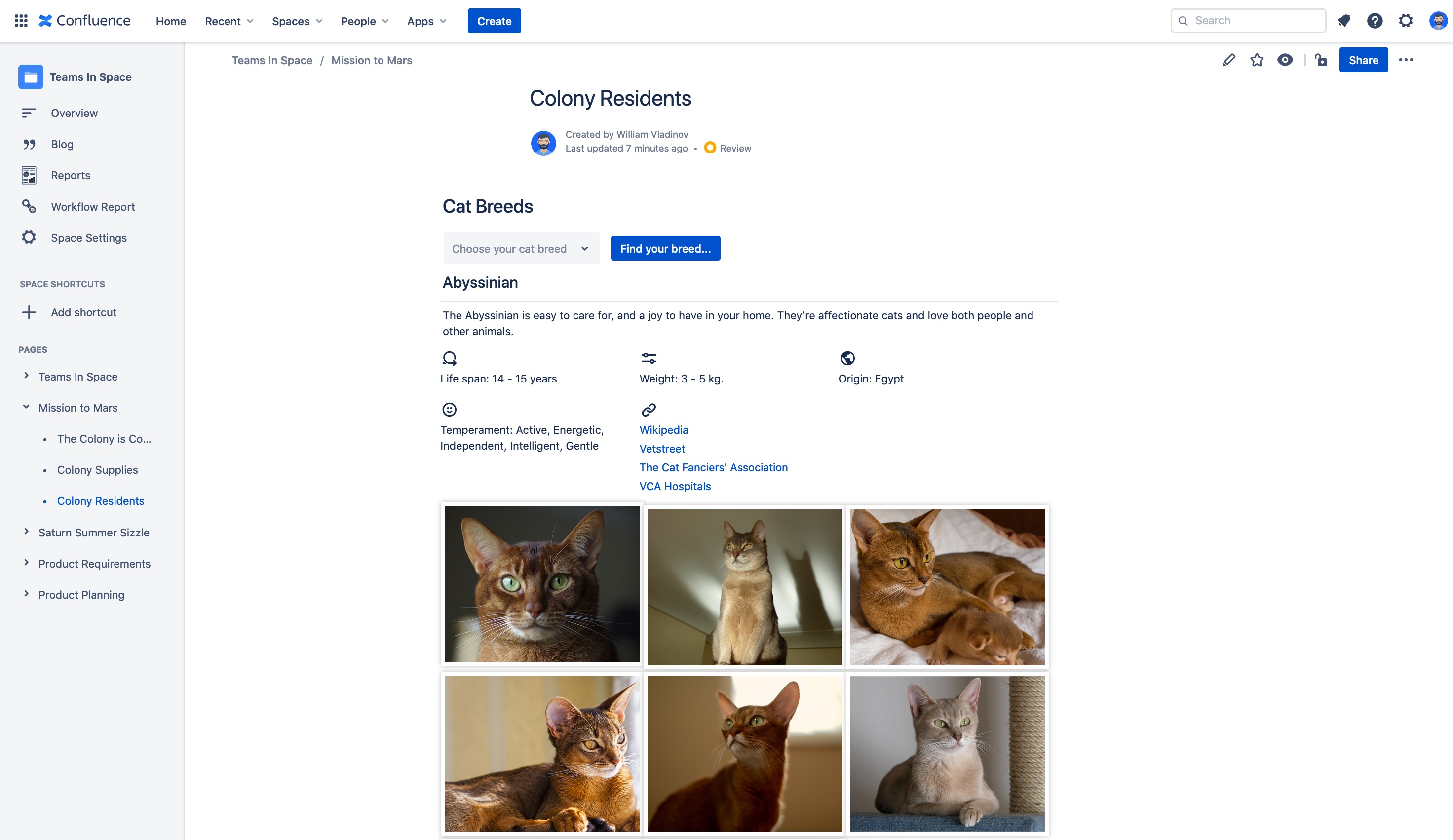Expand the Saturn Summer Sizzle tree
This screenshot has height=840, width=1453.
tap(26, 532)
